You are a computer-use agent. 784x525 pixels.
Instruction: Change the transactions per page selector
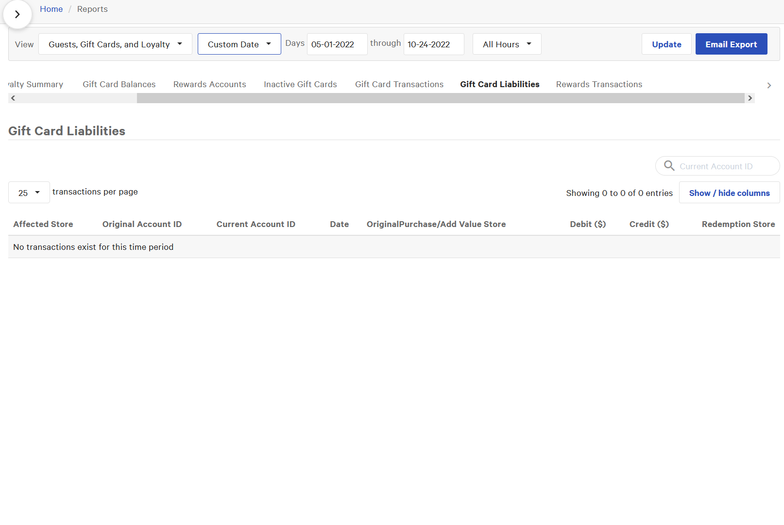[x=29, y=192]
